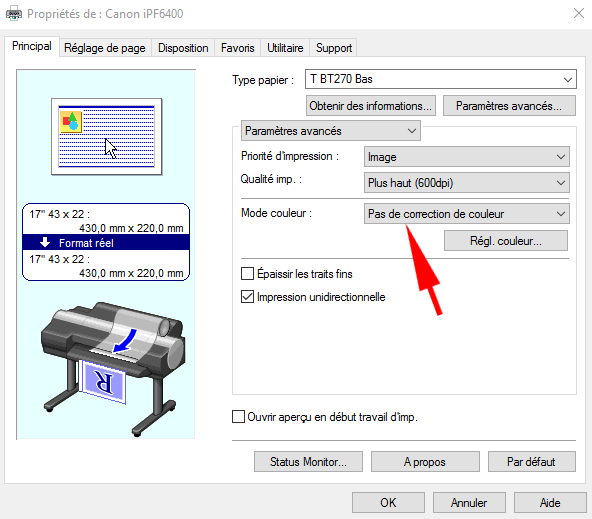
Task: Click the Paramètres avancés... button
Action: coord(509,106)
